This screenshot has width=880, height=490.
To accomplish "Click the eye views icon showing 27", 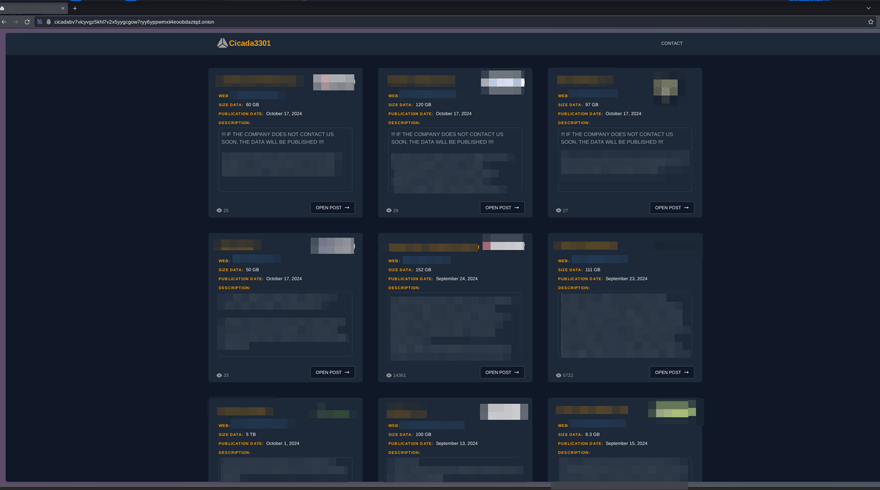I will pos(558,210).
